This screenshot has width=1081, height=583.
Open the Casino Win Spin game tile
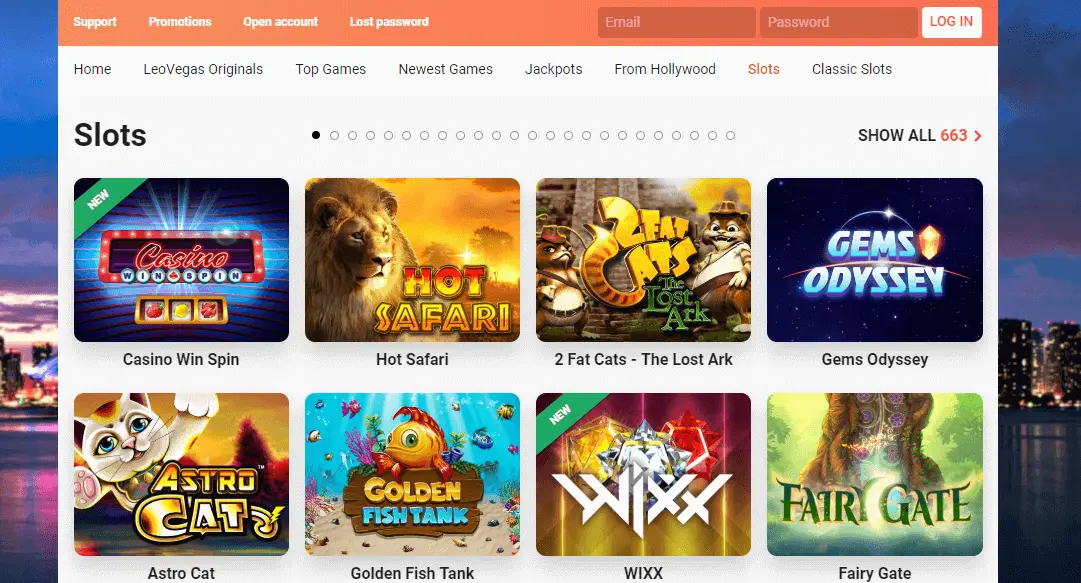(181, 260)
